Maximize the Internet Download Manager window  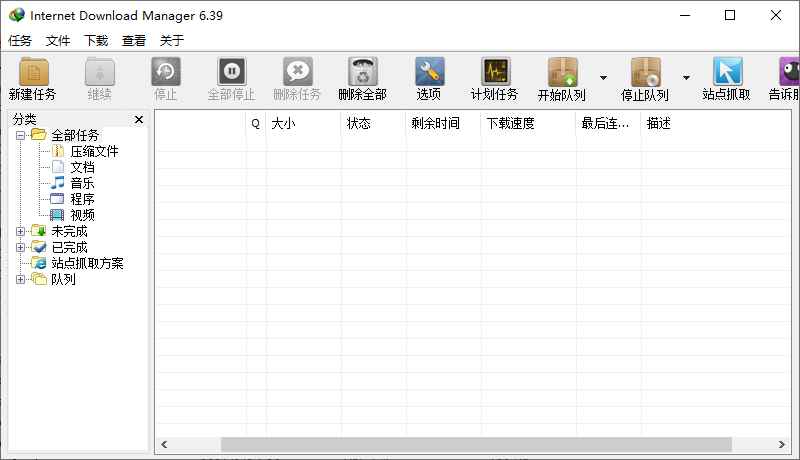coord(730,15)
